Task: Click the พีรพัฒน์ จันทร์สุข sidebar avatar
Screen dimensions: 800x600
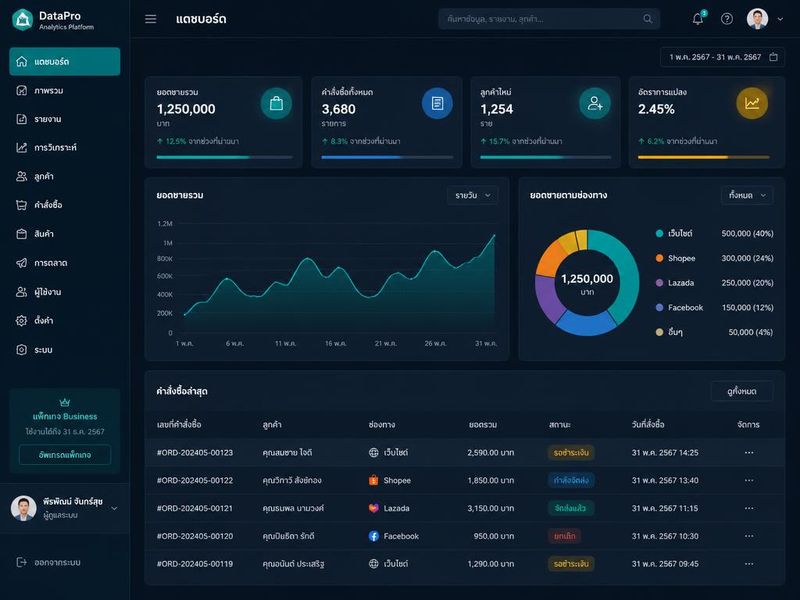Action: click(x=23, y=508)
